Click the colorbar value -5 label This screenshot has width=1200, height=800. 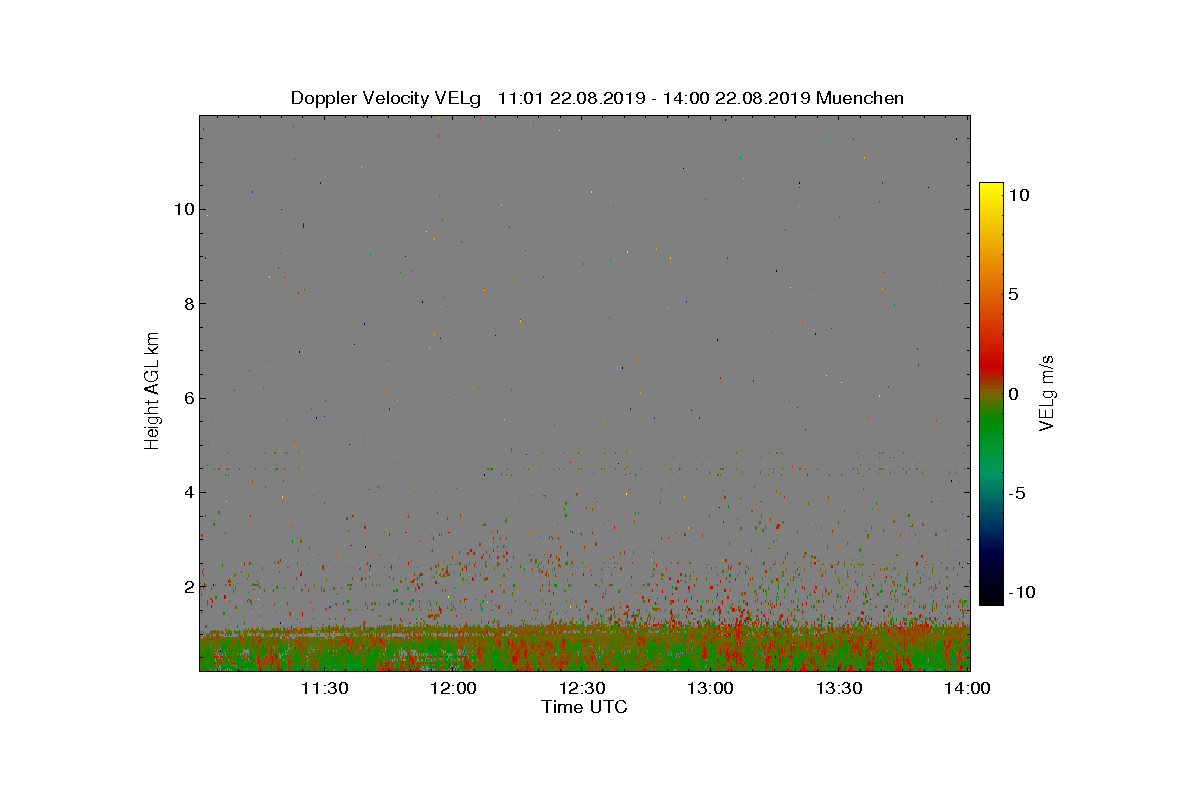[x=1016, y=493]
